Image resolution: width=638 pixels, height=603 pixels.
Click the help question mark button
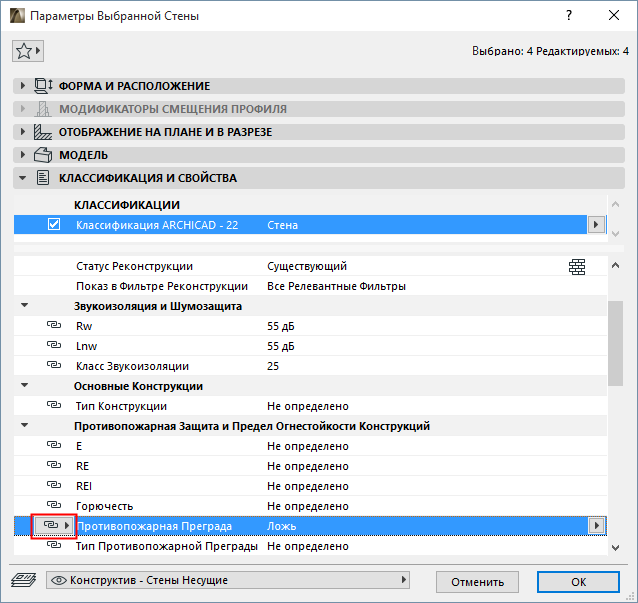coord(569,15)
